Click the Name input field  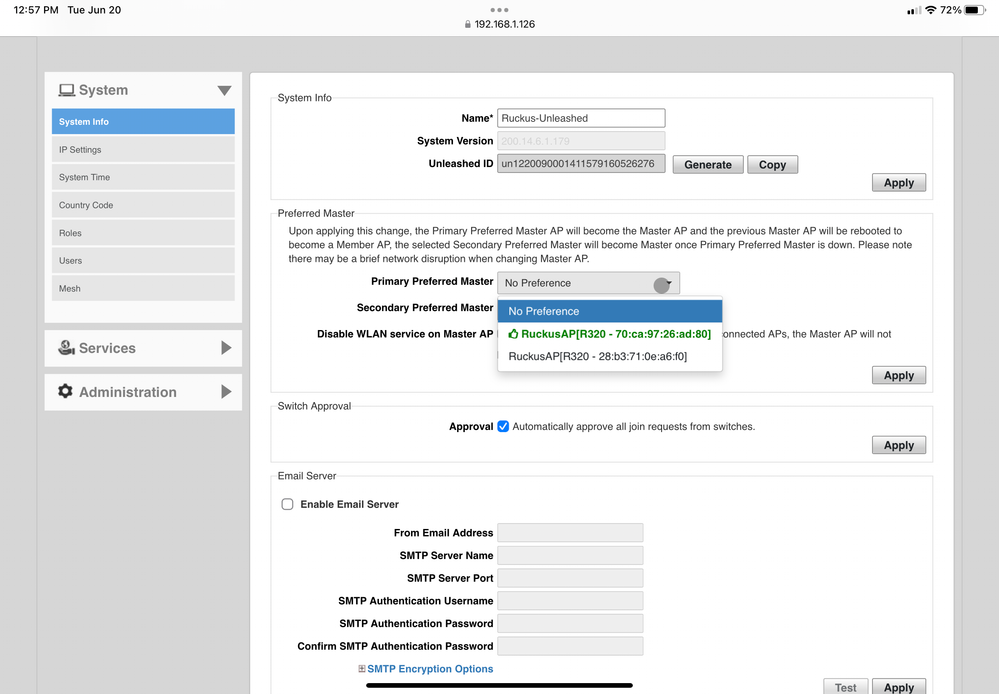581,118
